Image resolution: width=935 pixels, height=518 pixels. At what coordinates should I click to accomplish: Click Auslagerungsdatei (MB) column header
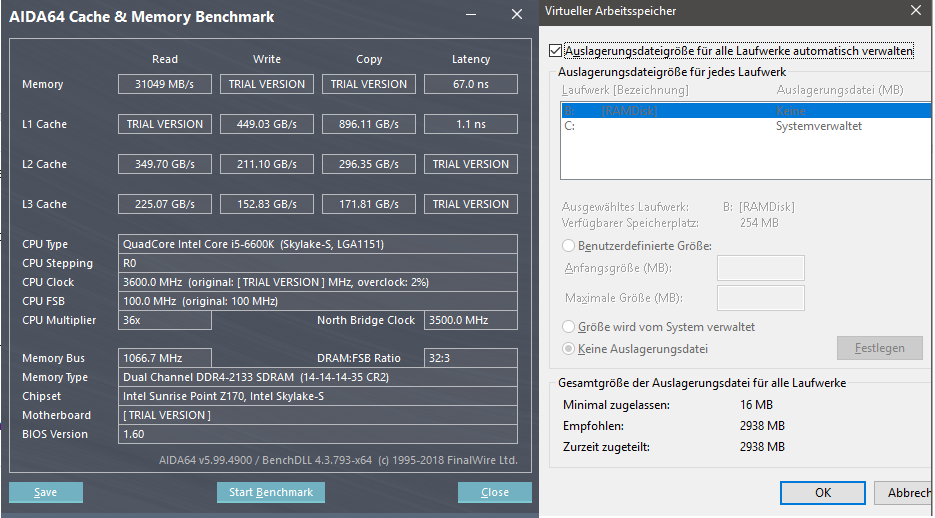point(840,90)
